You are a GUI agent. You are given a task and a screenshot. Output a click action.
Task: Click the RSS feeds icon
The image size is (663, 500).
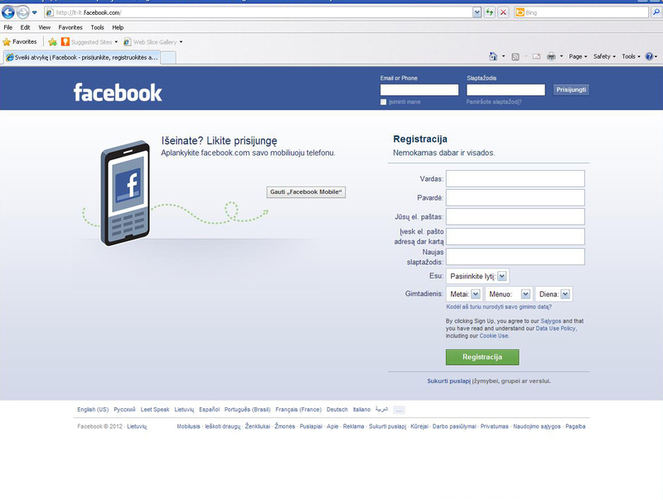[515, 57]
